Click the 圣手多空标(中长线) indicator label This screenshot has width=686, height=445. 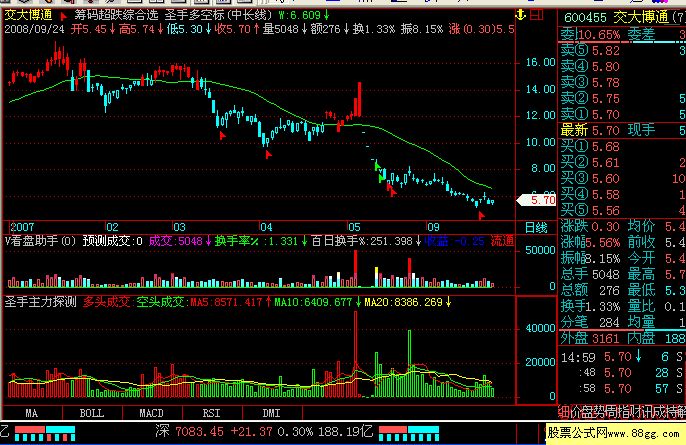[x=218, y=15]
